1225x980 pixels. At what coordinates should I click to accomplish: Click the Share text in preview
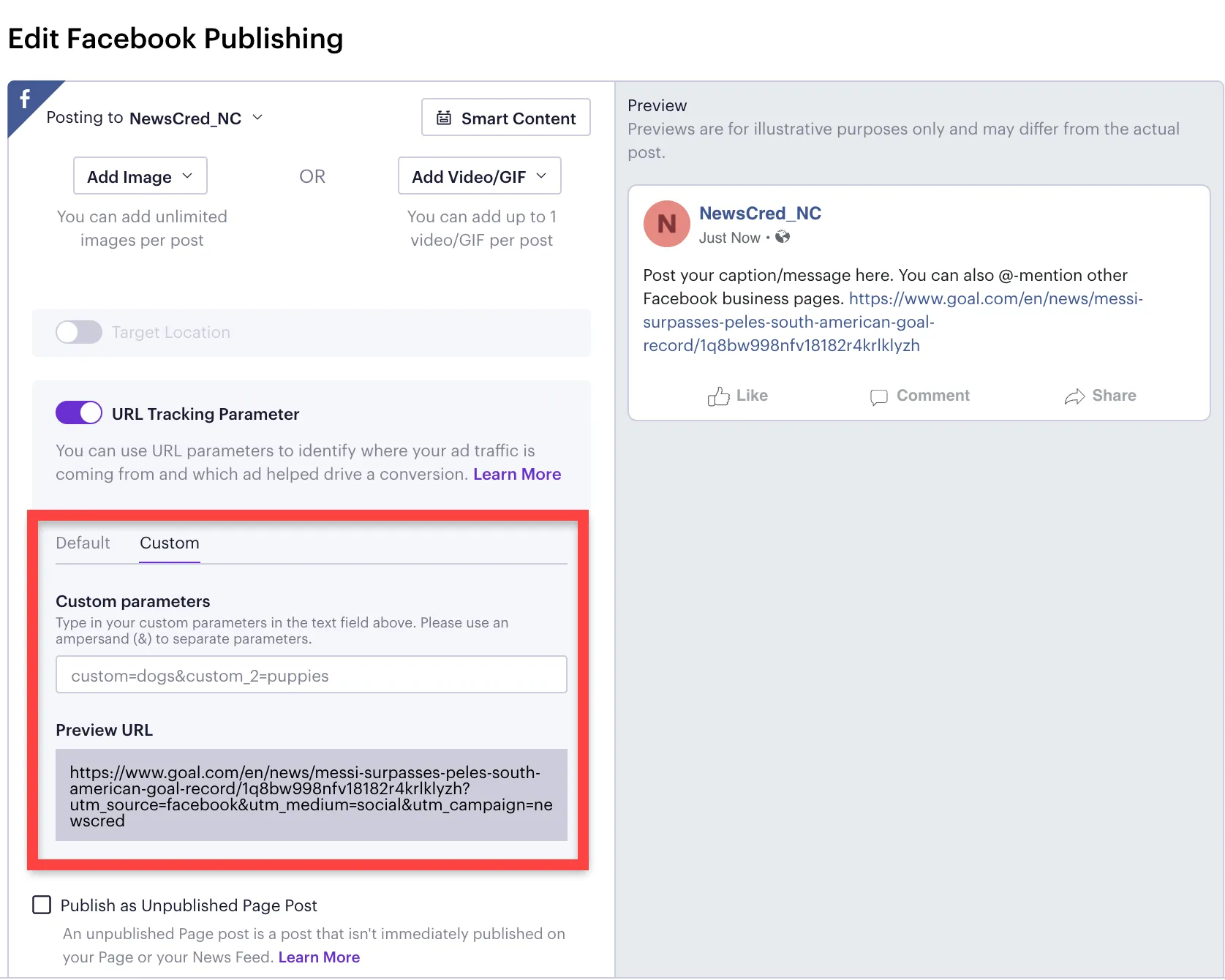pos(1114,396)
